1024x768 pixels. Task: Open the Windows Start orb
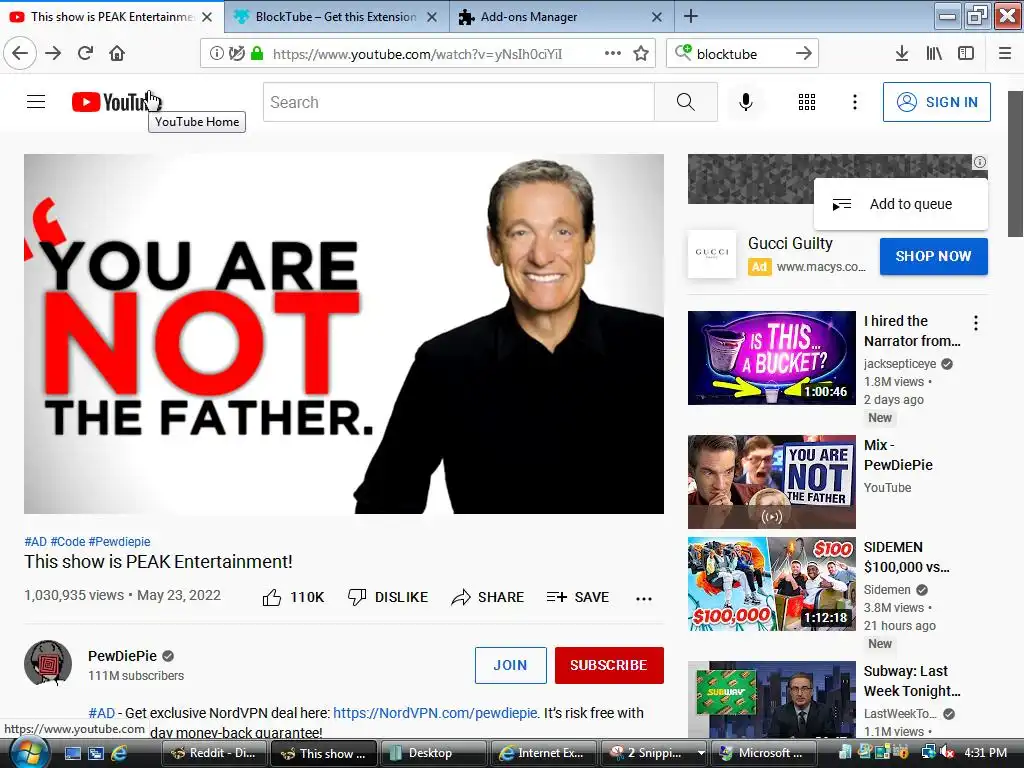29,753
